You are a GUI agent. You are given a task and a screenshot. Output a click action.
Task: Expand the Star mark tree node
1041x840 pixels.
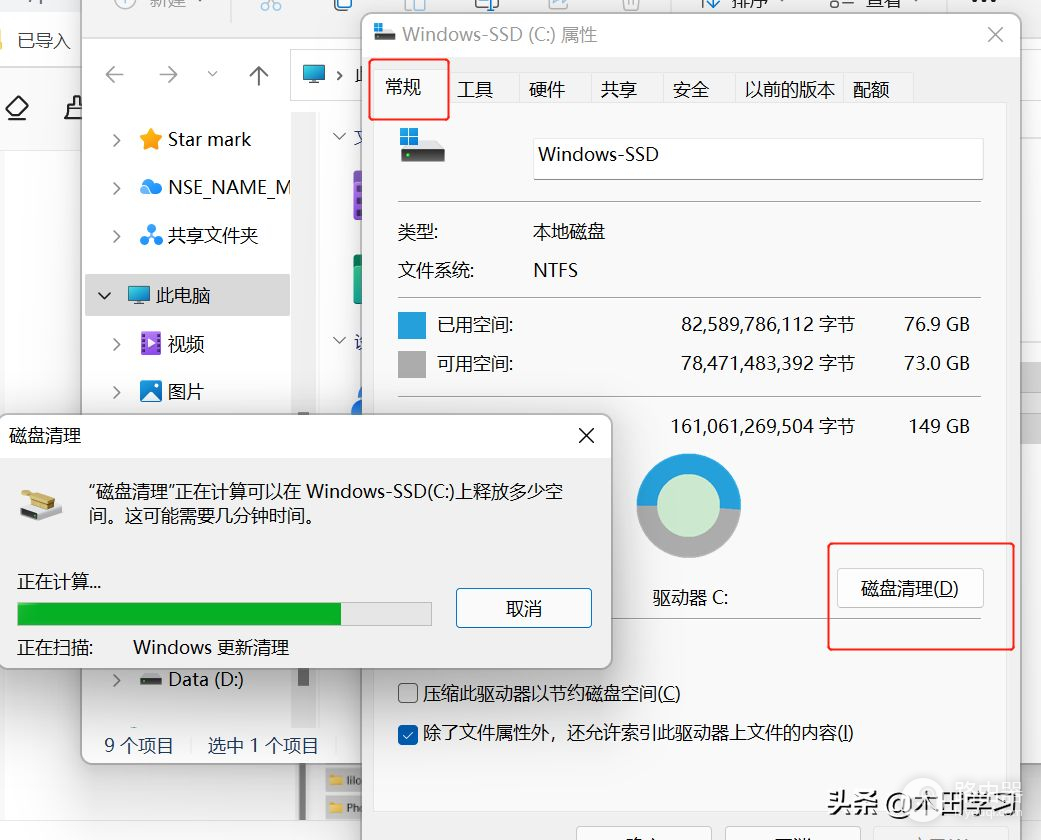(116, 140)
